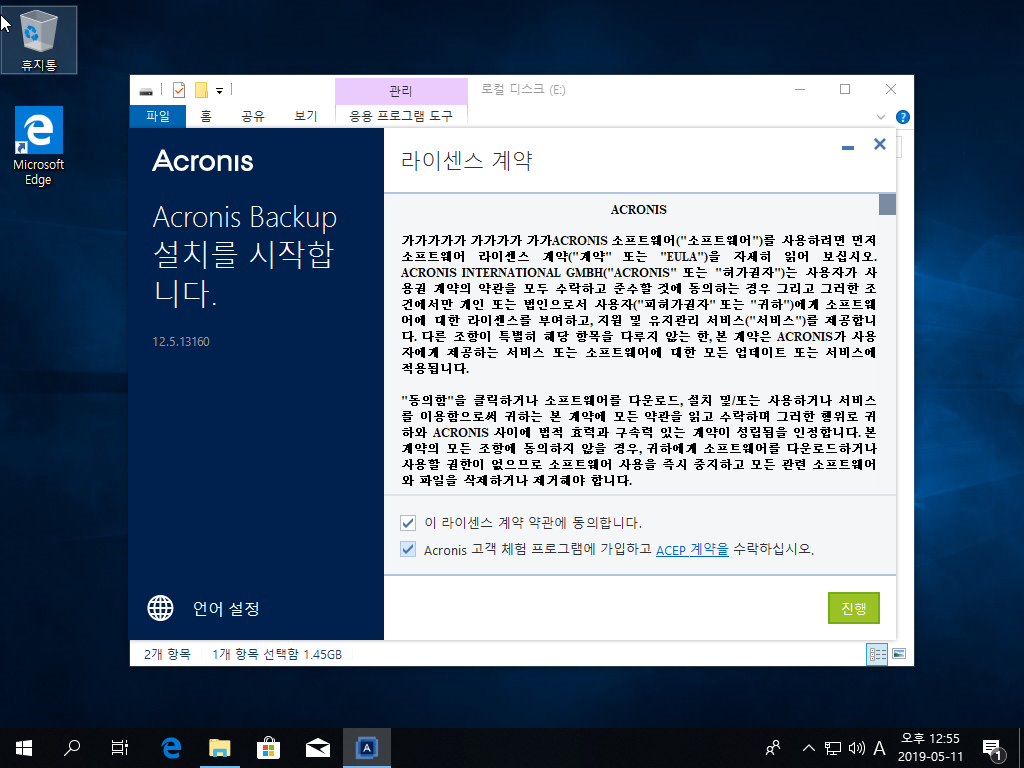
Task: Minimize the File Explorer window
Action: [x=799, y=89]
